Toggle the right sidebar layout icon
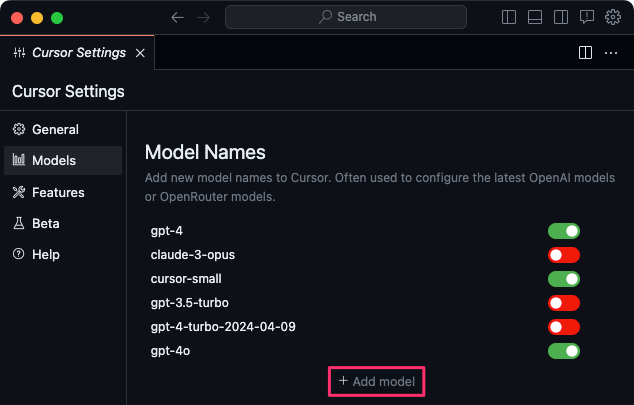 (x=561, y=17)
